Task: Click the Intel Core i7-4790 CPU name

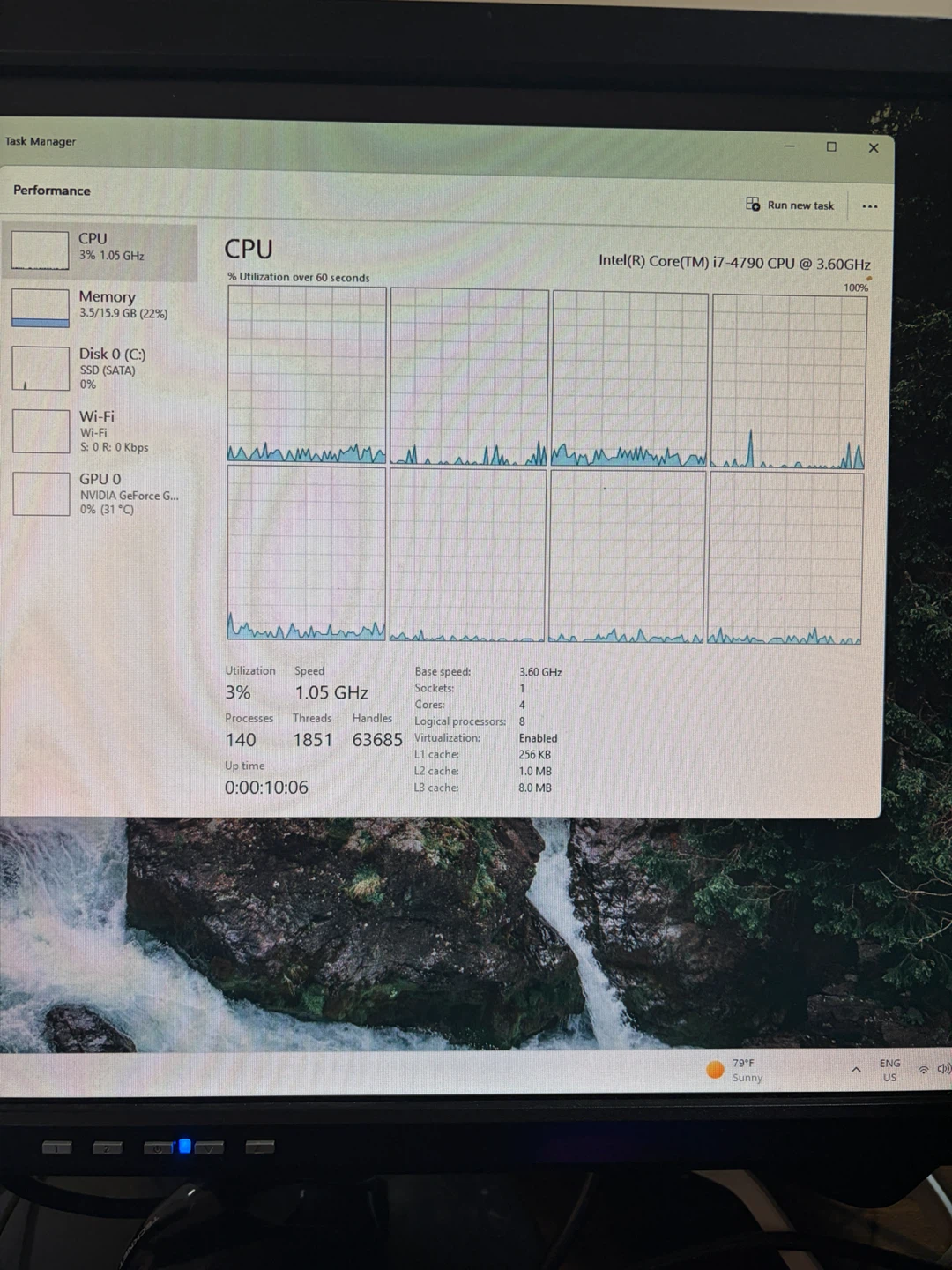Action: 734,262
